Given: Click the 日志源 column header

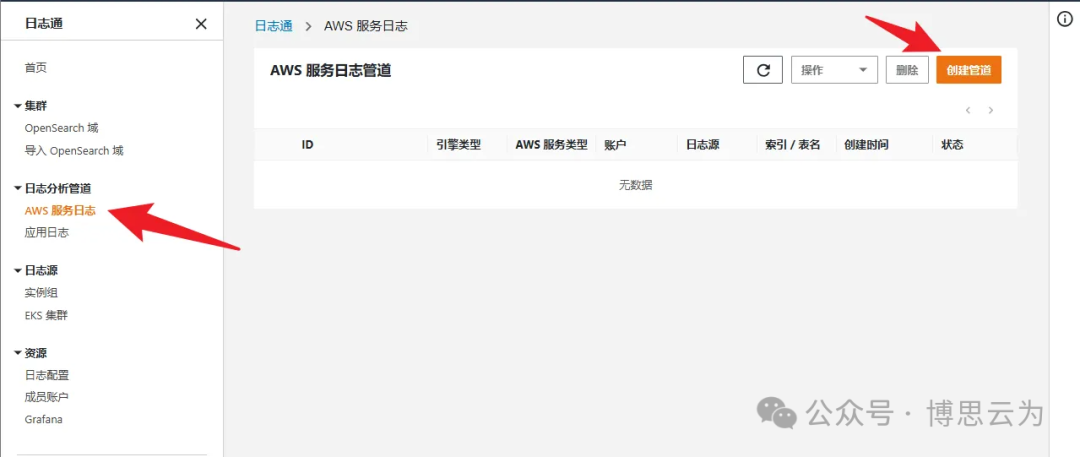Looking at the screenshot, I should pos(703,145).
